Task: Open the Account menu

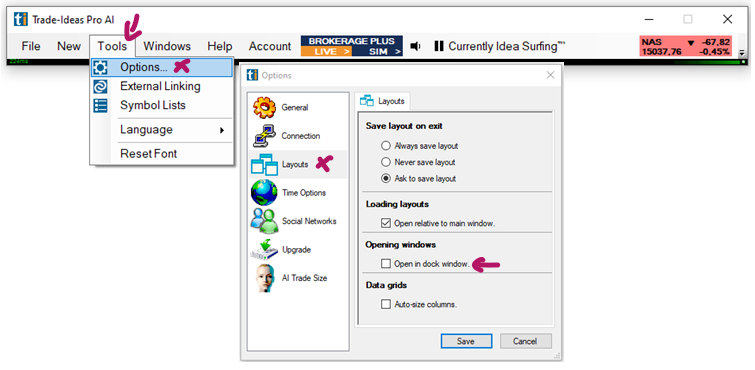Action: point(270,46)
